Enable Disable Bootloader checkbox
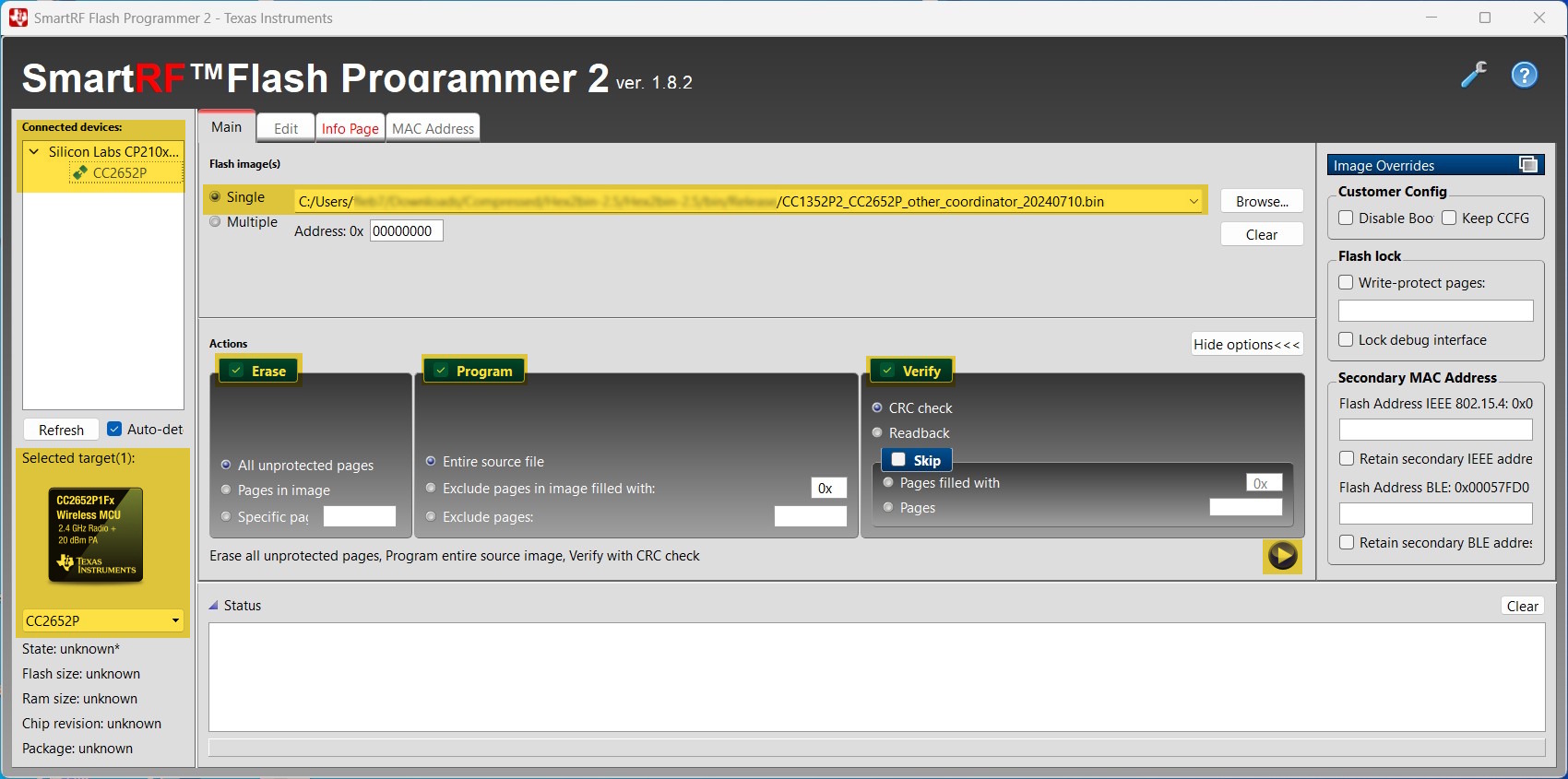Image resolution: width=1568 pixels, height=779 pixels. tap(1346, 218)
